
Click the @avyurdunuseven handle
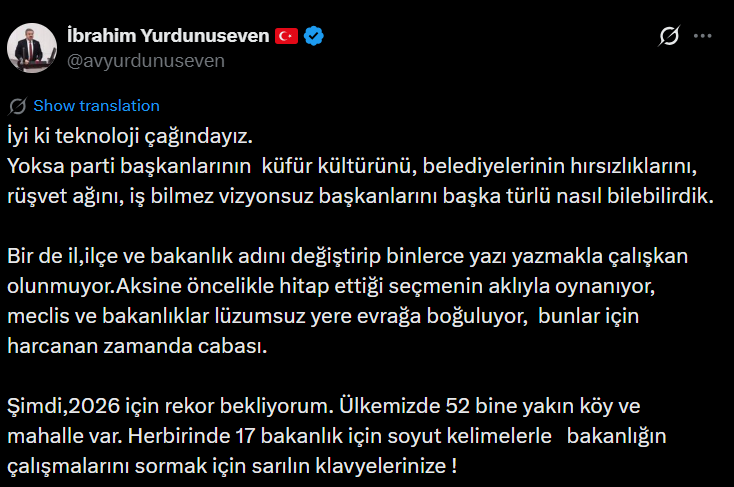point(145,60)
